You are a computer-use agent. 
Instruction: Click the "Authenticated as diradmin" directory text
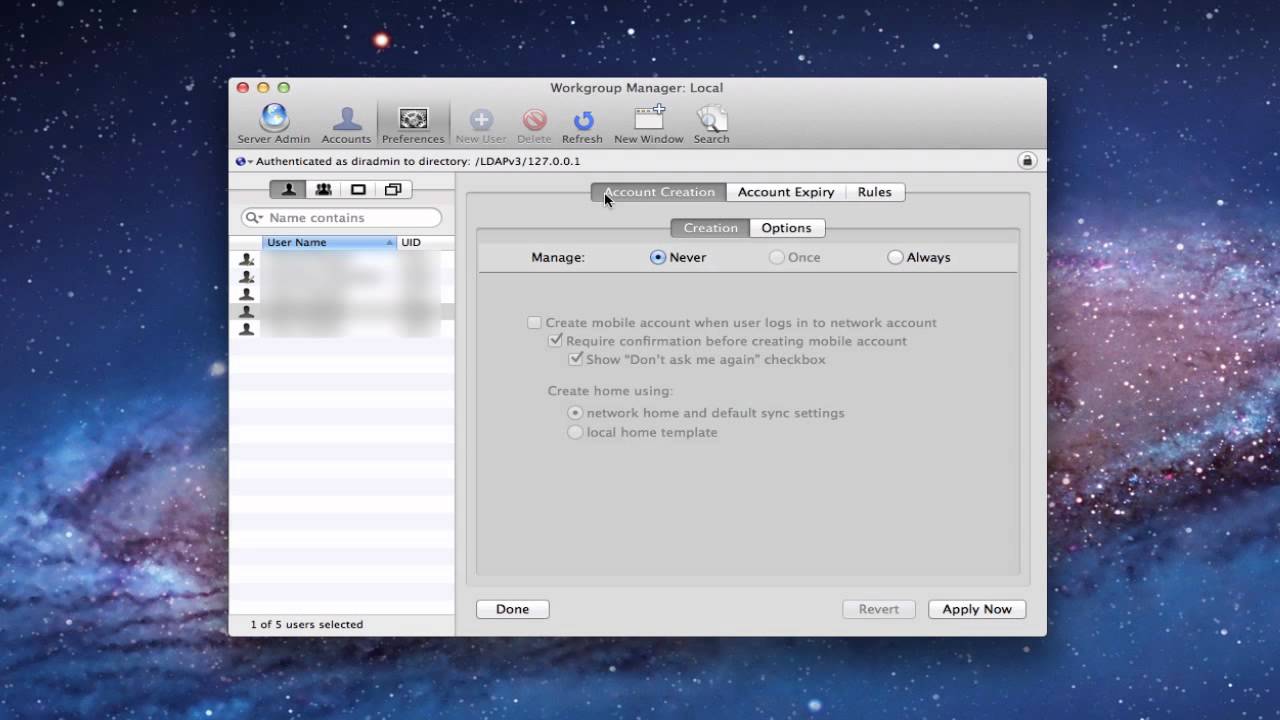(418, 161)
